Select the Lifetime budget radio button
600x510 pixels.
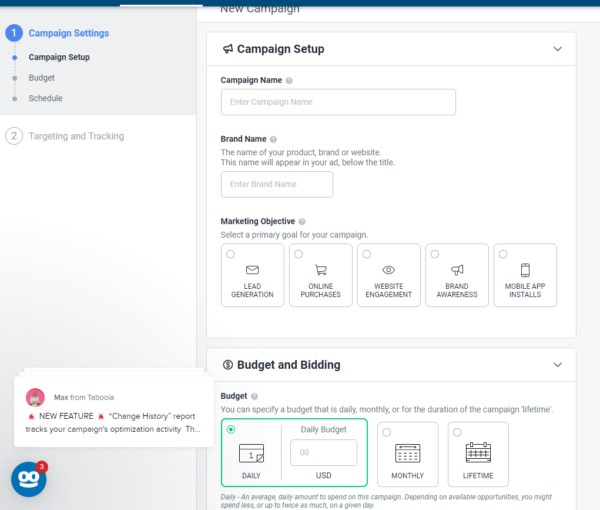(x=456, y=432)
